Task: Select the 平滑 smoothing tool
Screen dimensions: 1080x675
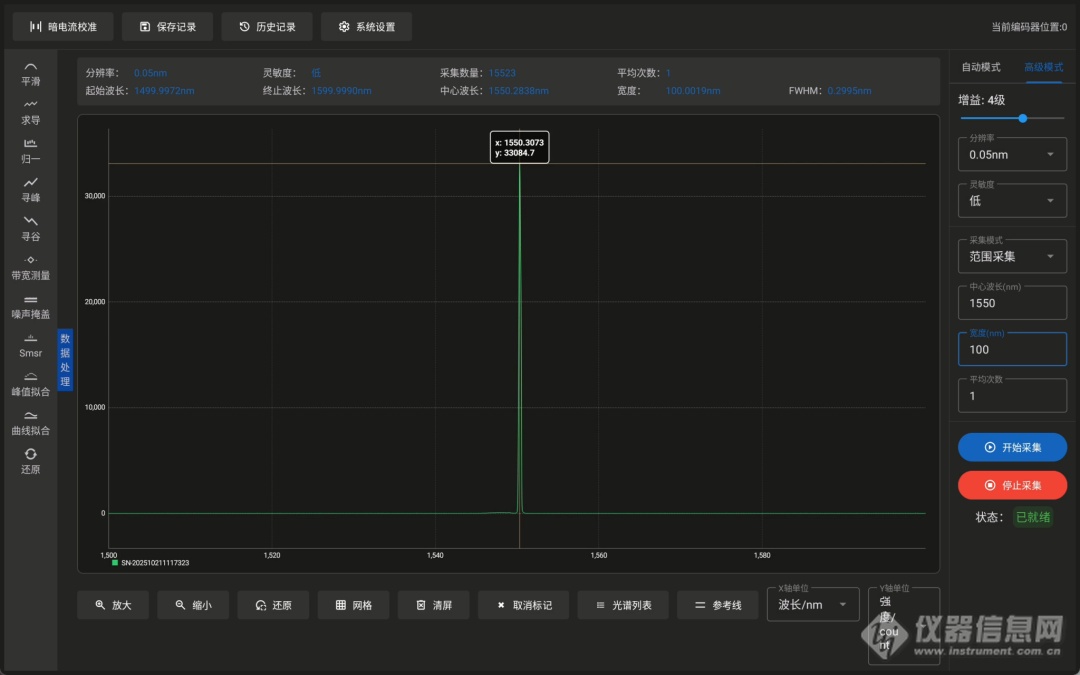Action: tap(30, 74)
